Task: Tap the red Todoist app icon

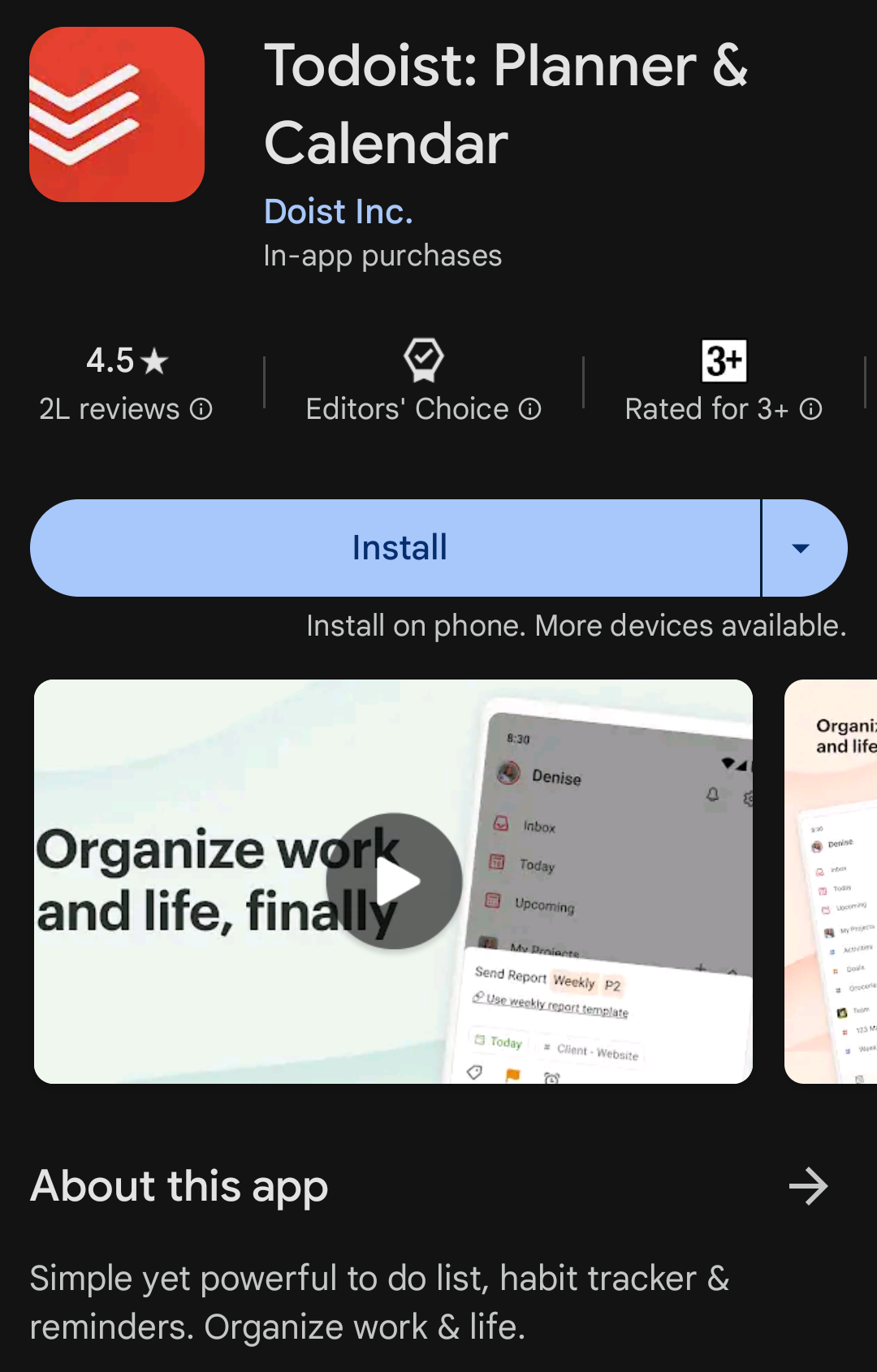Action: point(117,114)
